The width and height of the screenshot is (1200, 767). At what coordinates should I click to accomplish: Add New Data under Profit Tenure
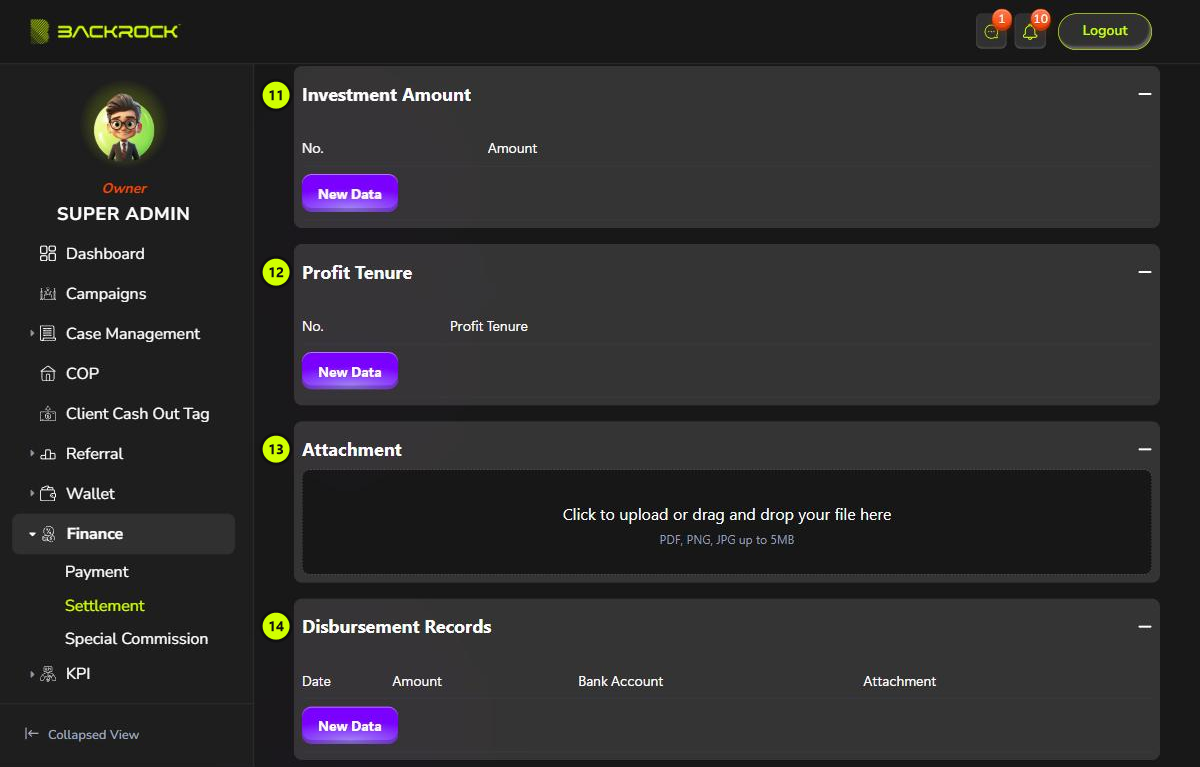pyautogui.click(x=350, y=372)
